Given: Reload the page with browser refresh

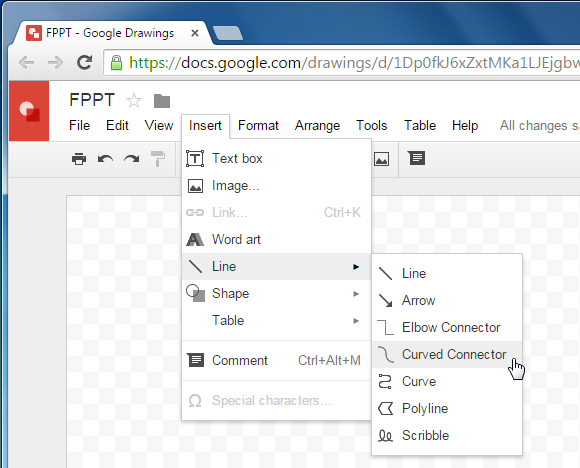Looking at the screenshot, I should [x=84, y=62].
